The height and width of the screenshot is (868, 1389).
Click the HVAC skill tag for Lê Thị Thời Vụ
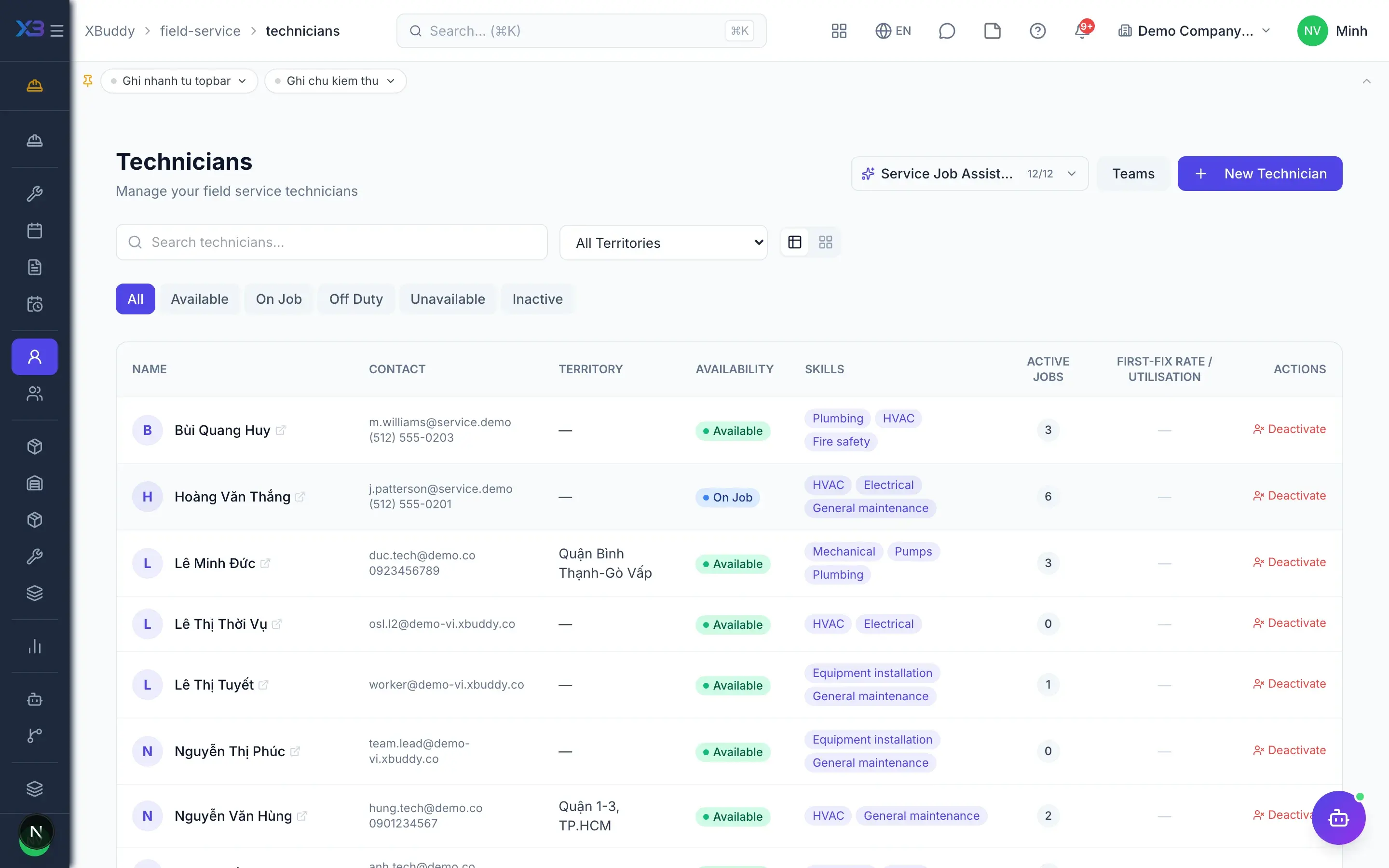click(x=828, y=624)
